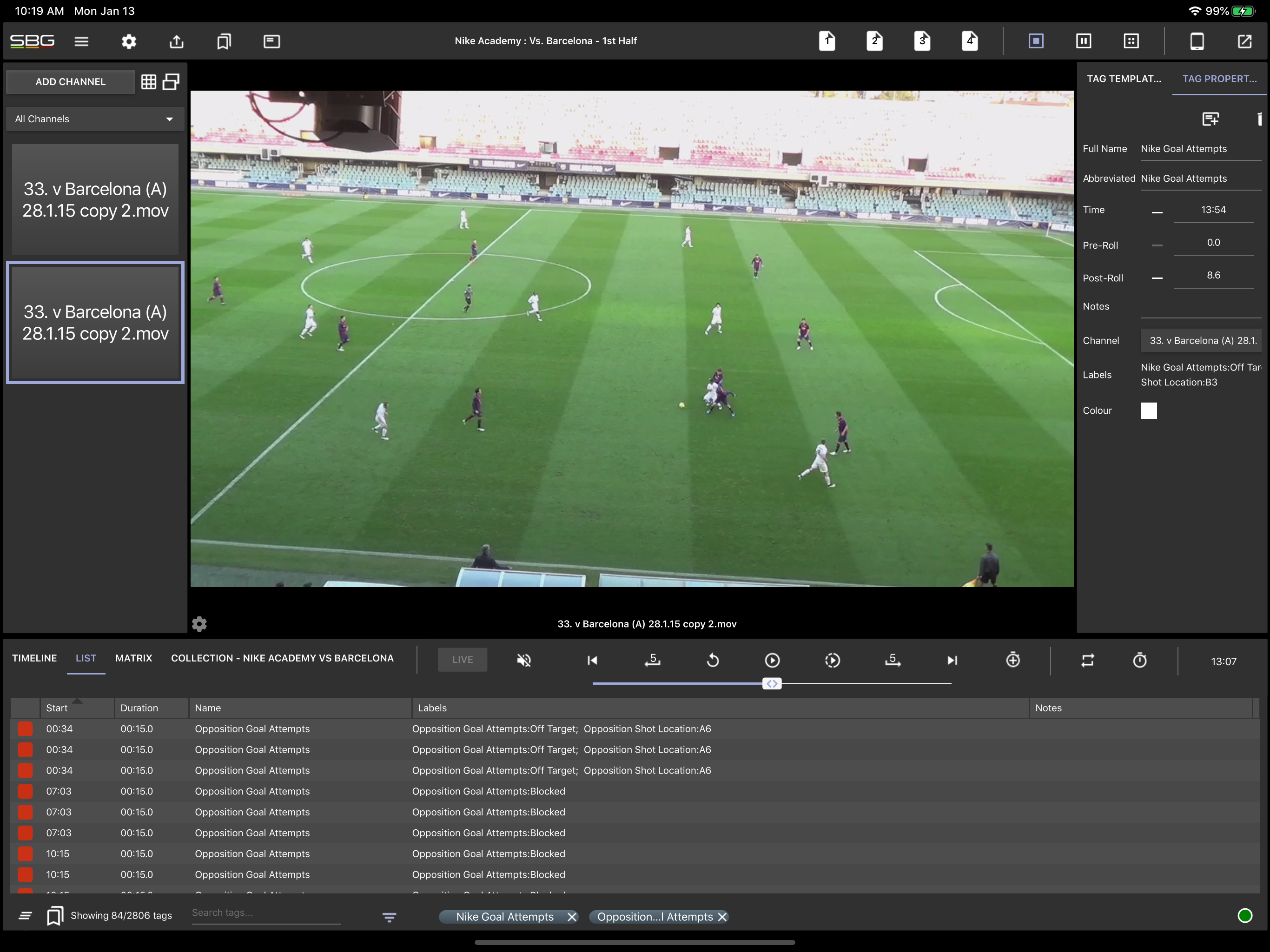This screenshot has width=1270, height=952.
Task: Sort the list by Duration column
Action: click(152, 707)
